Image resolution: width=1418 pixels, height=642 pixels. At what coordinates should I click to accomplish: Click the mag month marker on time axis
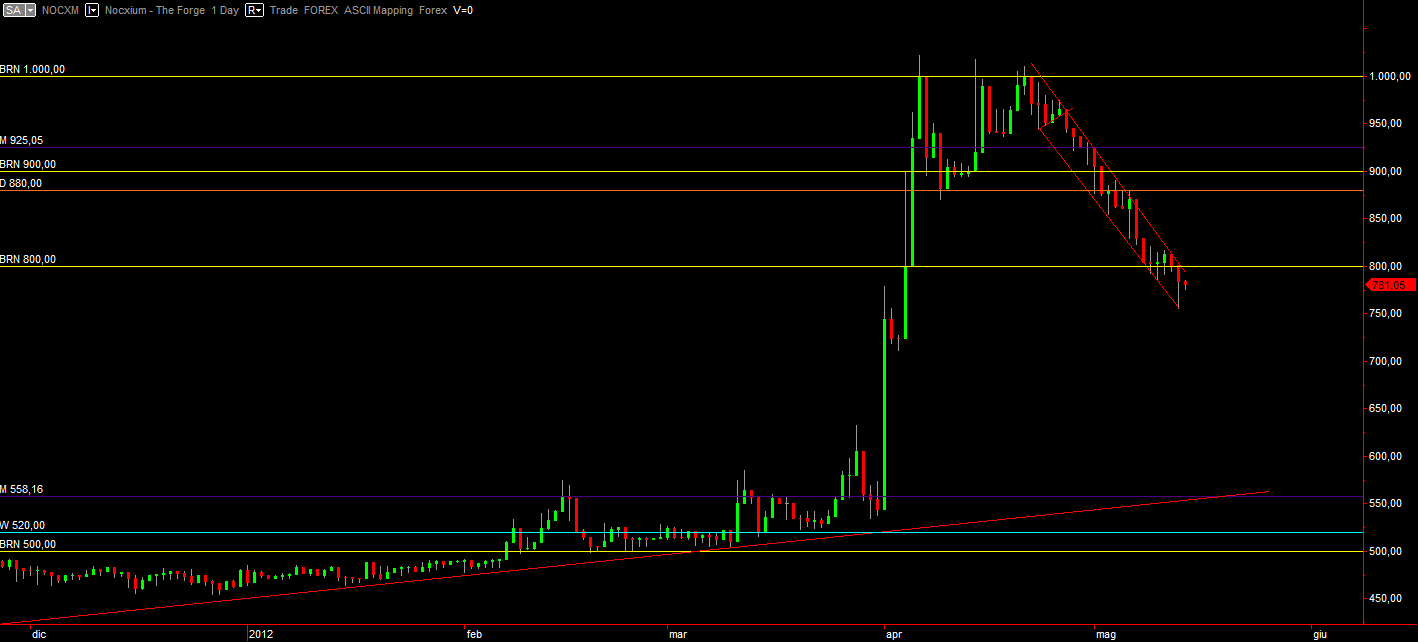pyautogui.click(x=1105, y=634)
